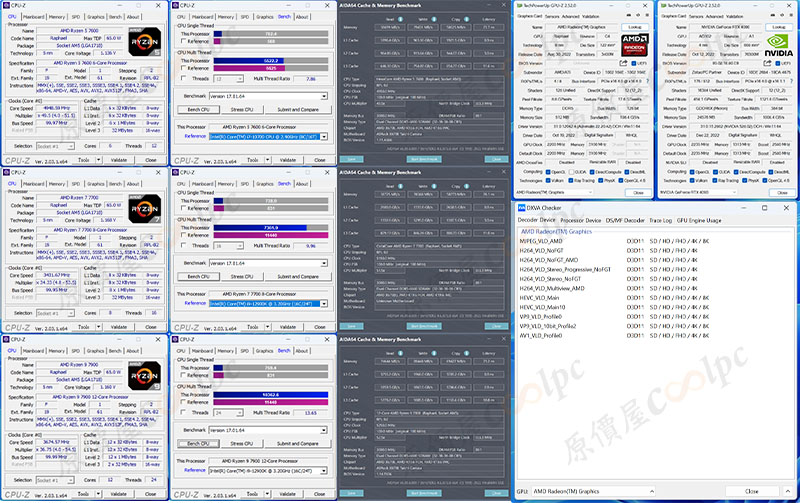This screenshot has width=800, height=503.
Task: Click the BIOS export share icon in AMD GPU-Z
Action: (x=623, y=63)
